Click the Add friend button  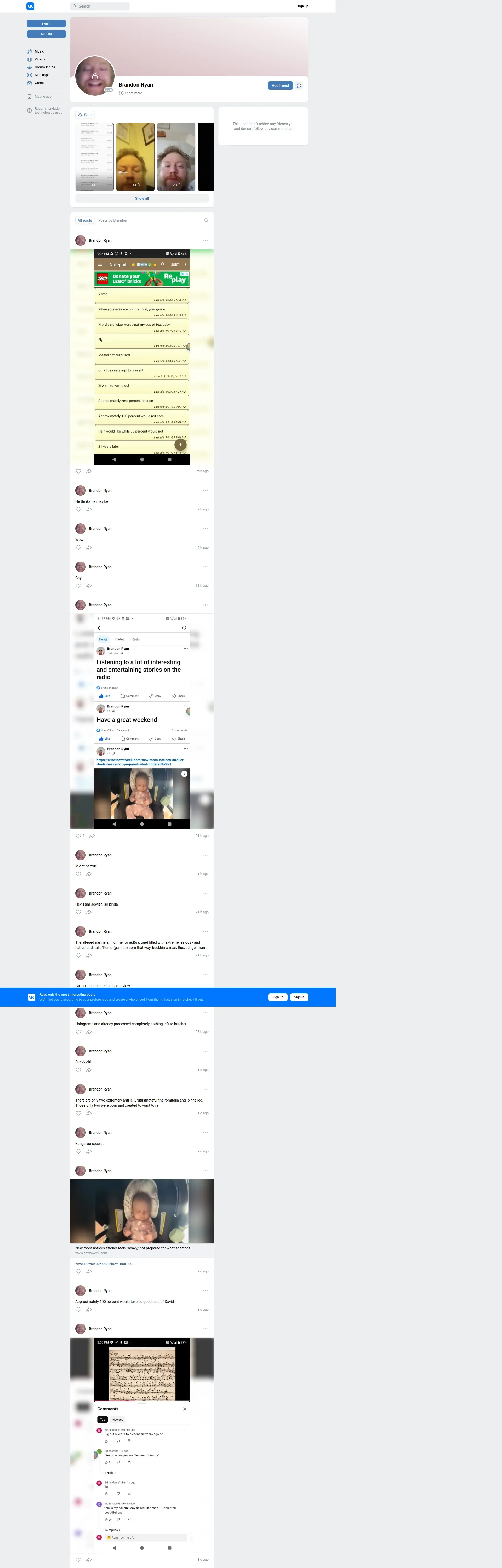pyautogui.click(x=280, y=86)
